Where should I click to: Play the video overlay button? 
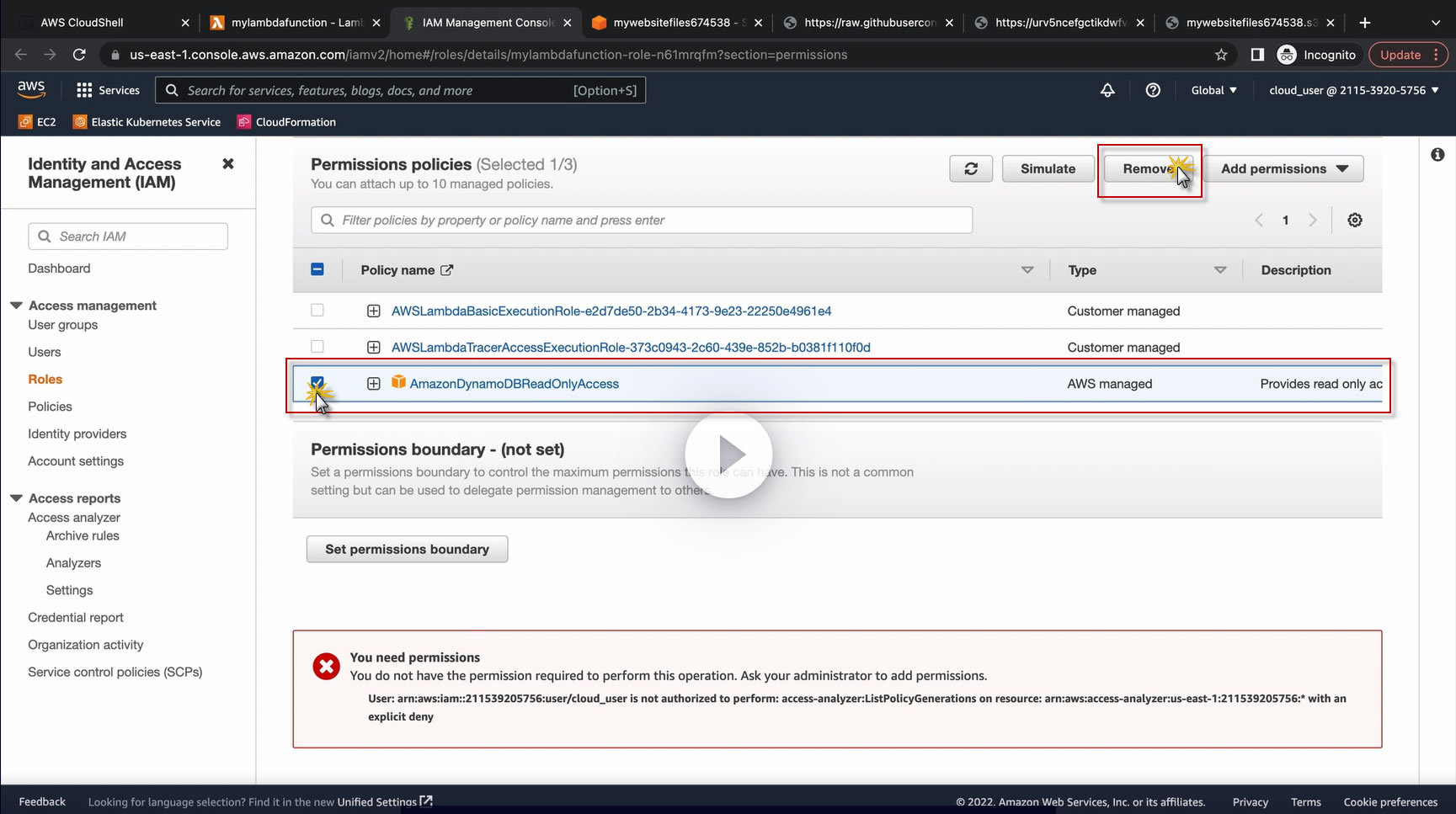coord(728,455)
